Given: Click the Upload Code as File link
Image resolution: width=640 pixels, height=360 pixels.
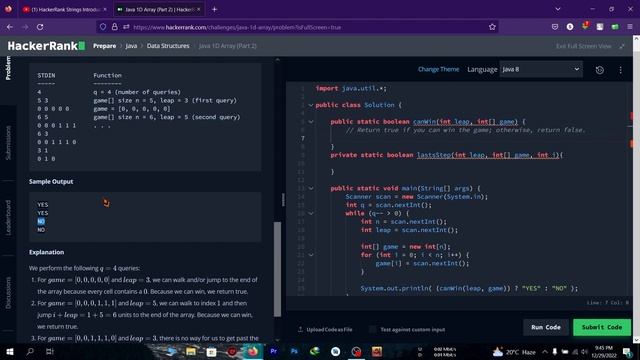Looking at the screenshot, I should 325,329.
